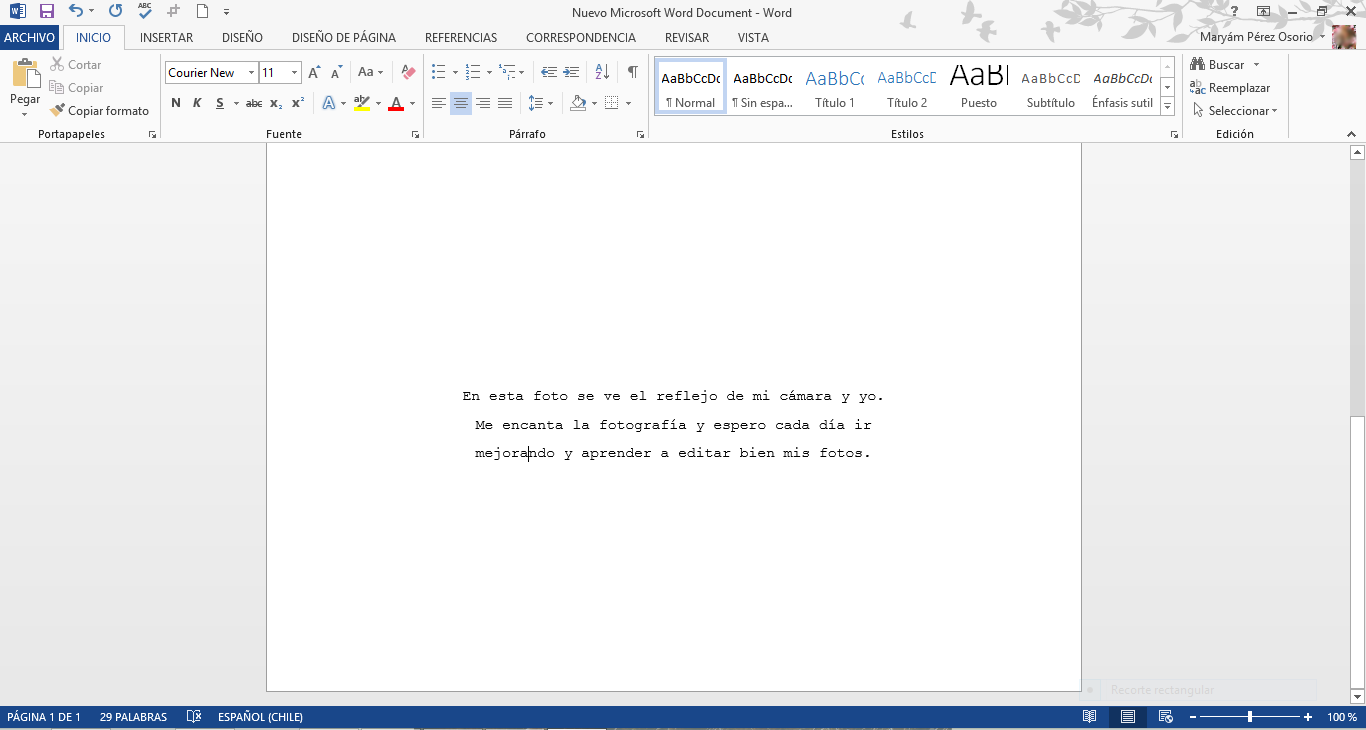Align text right
Viewport: 1366px width, 730px height.
(483, 103)
